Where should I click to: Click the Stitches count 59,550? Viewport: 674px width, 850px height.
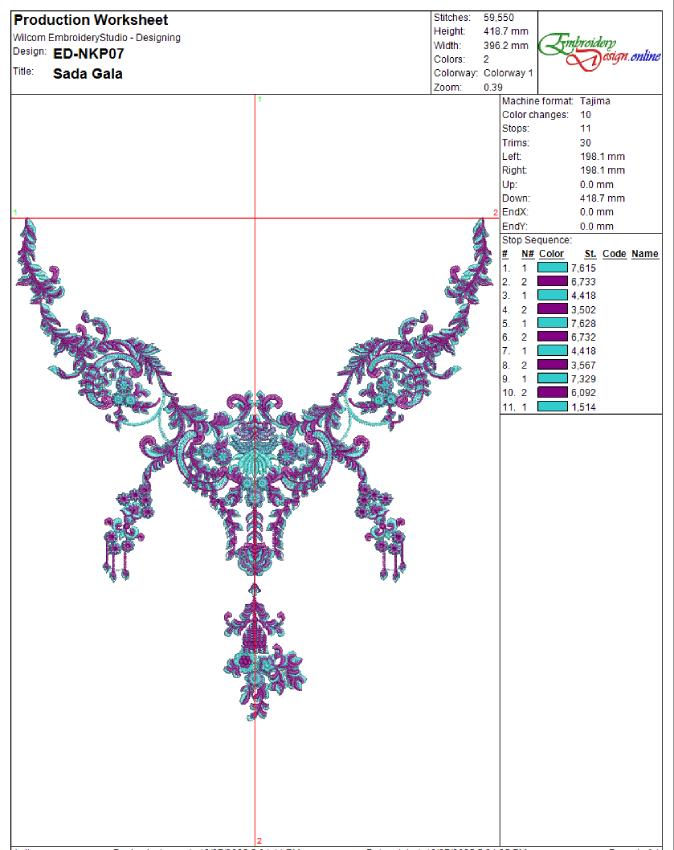[499, 18]
